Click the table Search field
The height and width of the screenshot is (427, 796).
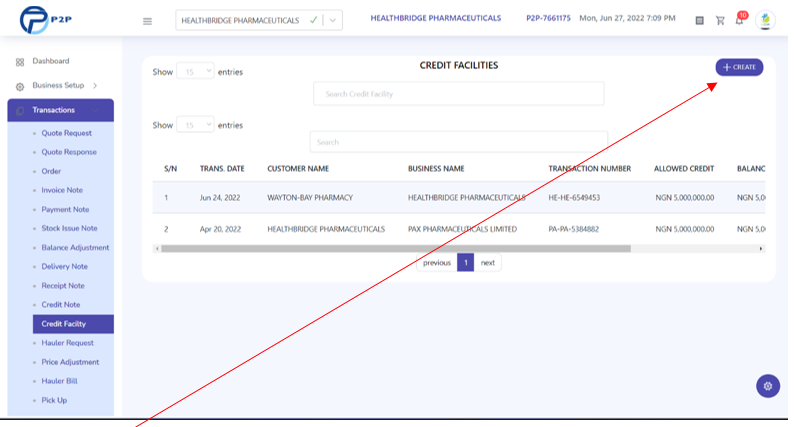click(458, 142)
